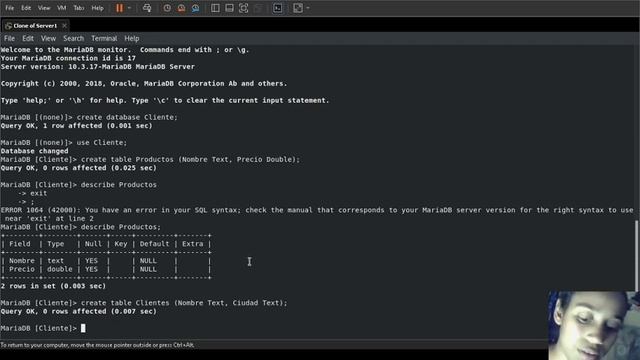Open the power options dropdown beside the pause button

[129, 8]
